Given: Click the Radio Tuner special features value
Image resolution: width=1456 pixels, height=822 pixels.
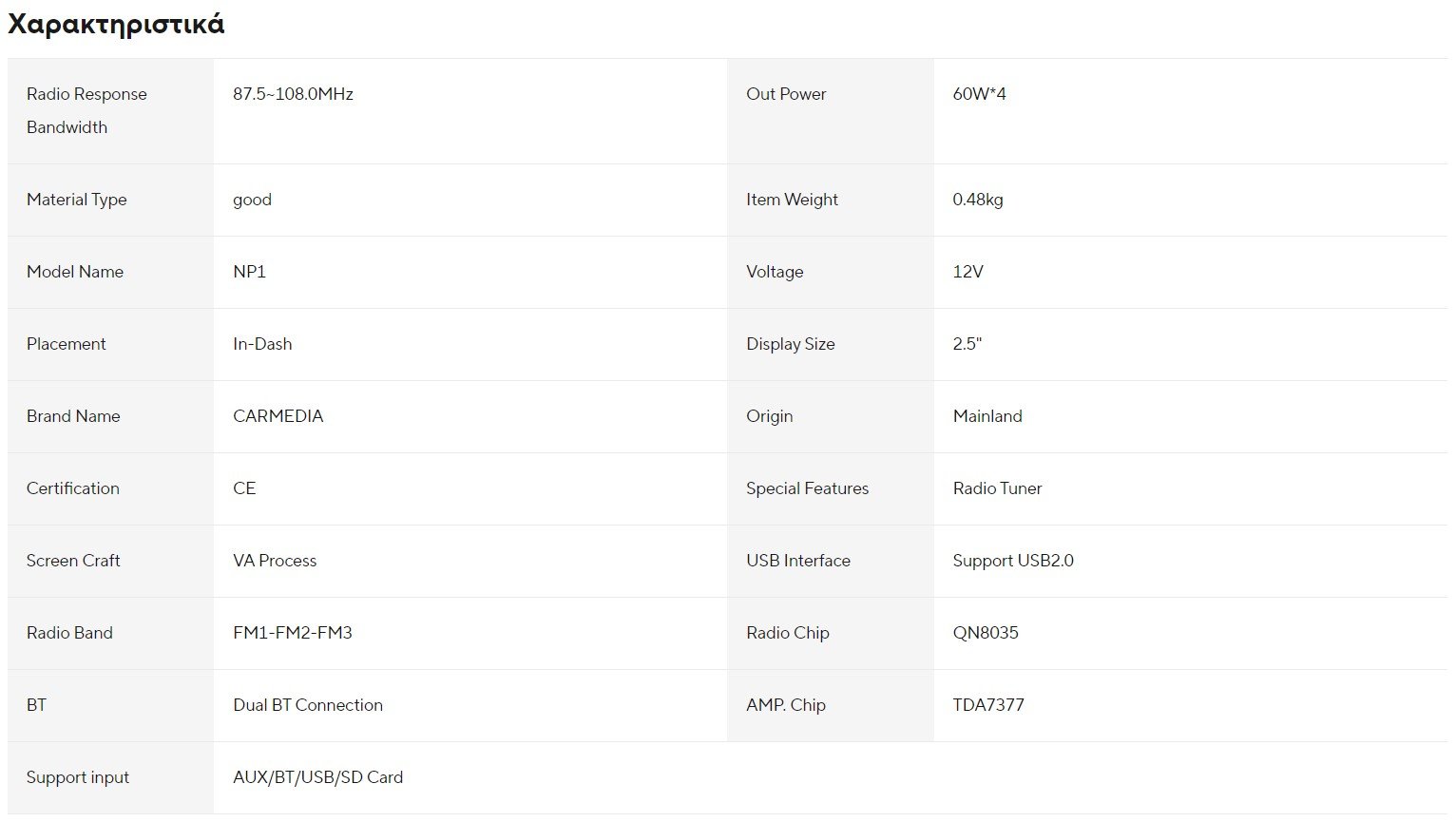Looking at the screenshot, I should click(x=997, y=488).
